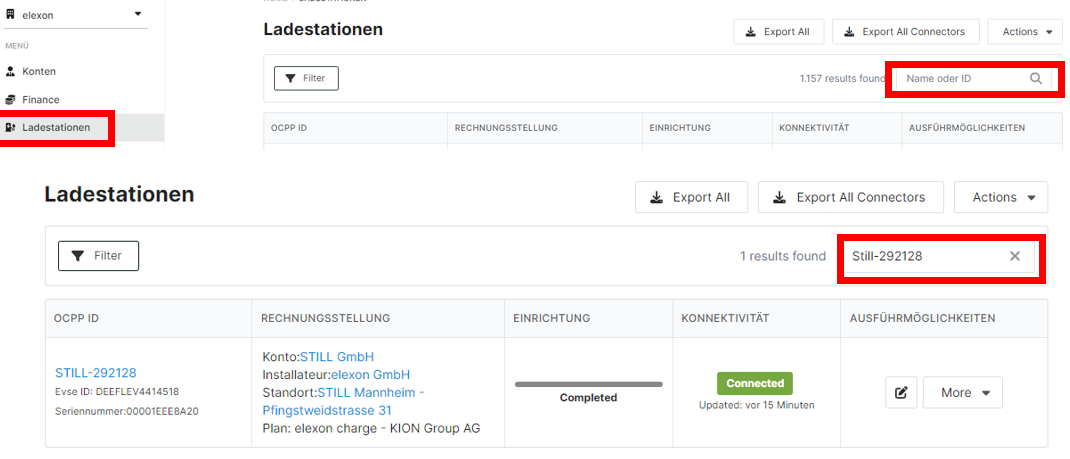This screenshot has height=459, width=1070.
Task: Click the Completed progress bar
Action: pos(588,385)
